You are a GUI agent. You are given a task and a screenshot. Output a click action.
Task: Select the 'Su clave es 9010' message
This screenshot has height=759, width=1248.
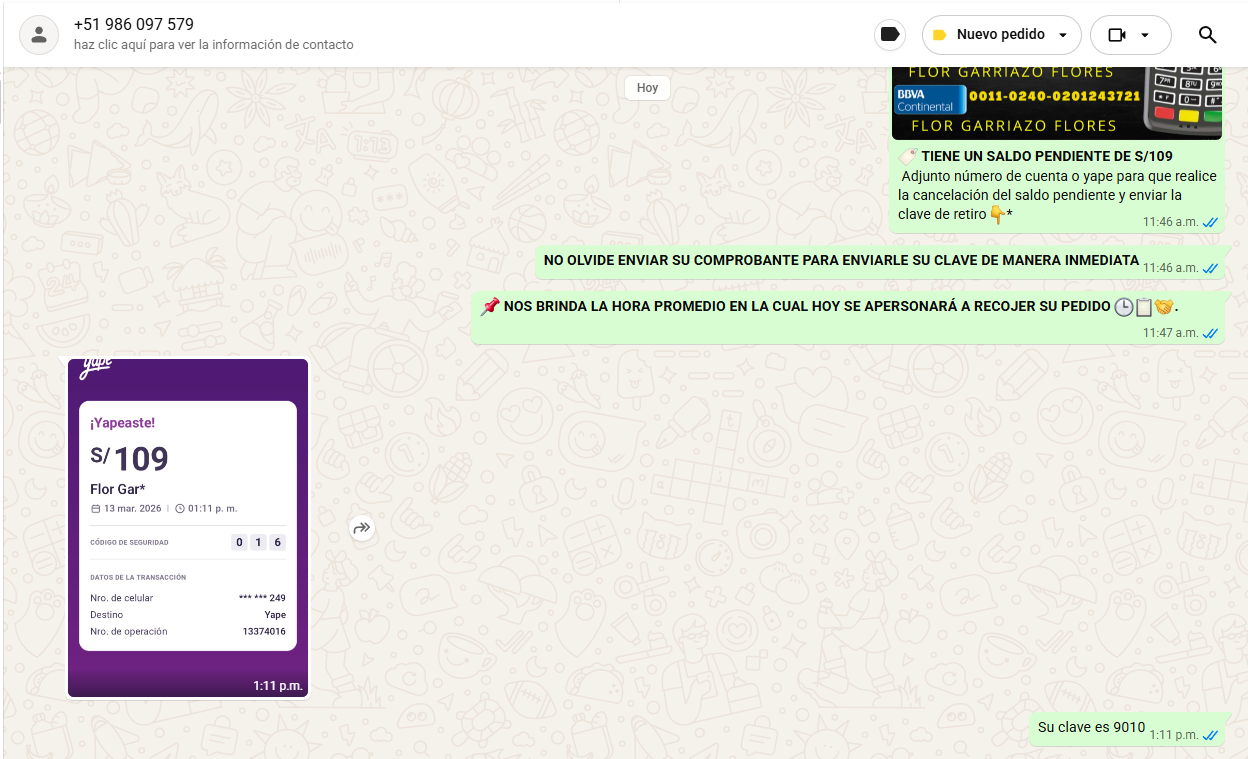pos(1091,728)
